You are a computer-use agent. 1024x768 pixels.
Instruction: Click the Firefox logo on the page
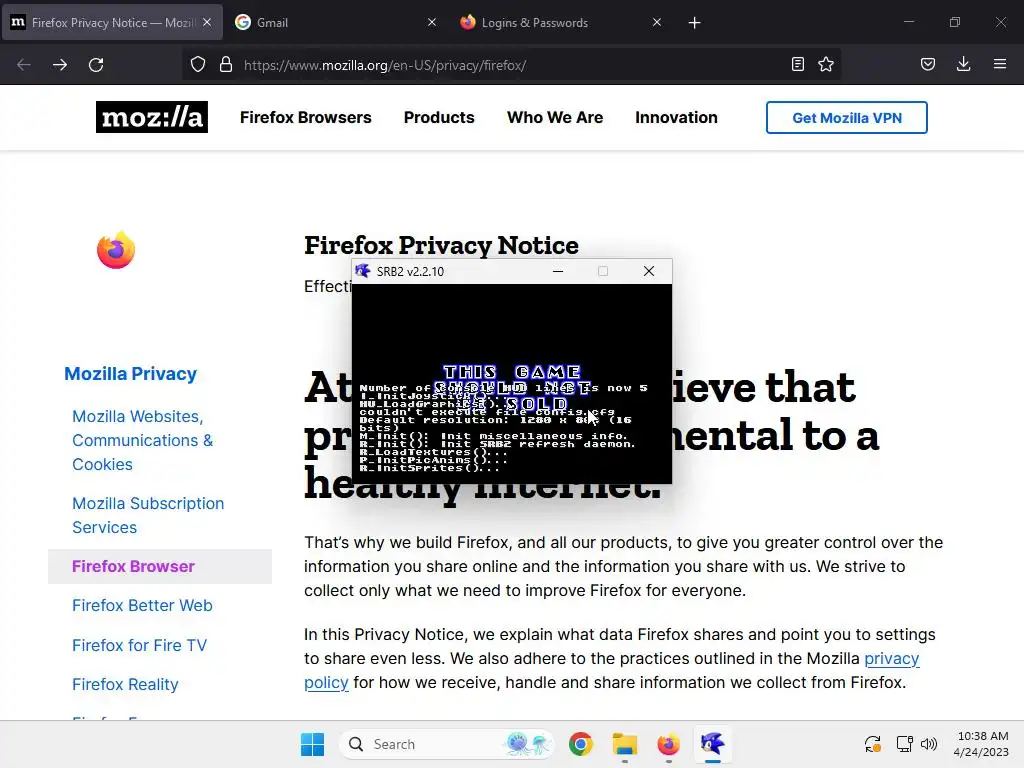[116, 249]
